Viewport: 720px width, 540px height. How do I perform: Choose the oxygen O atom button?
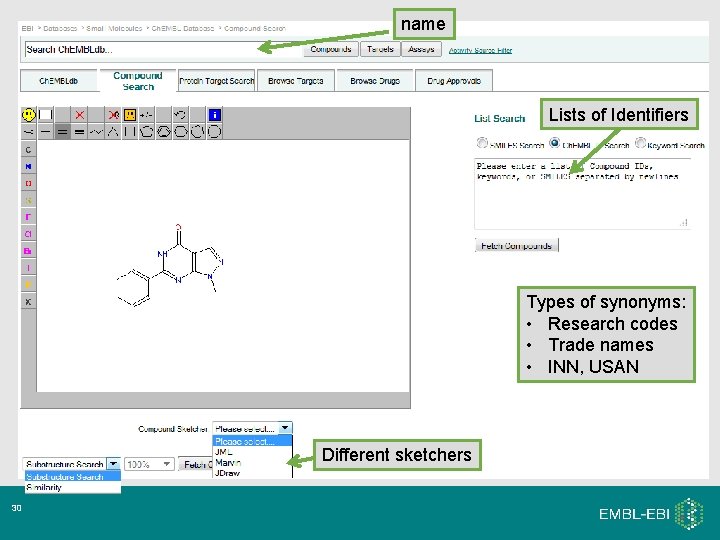pyautogui.click(x=28, y=183)
